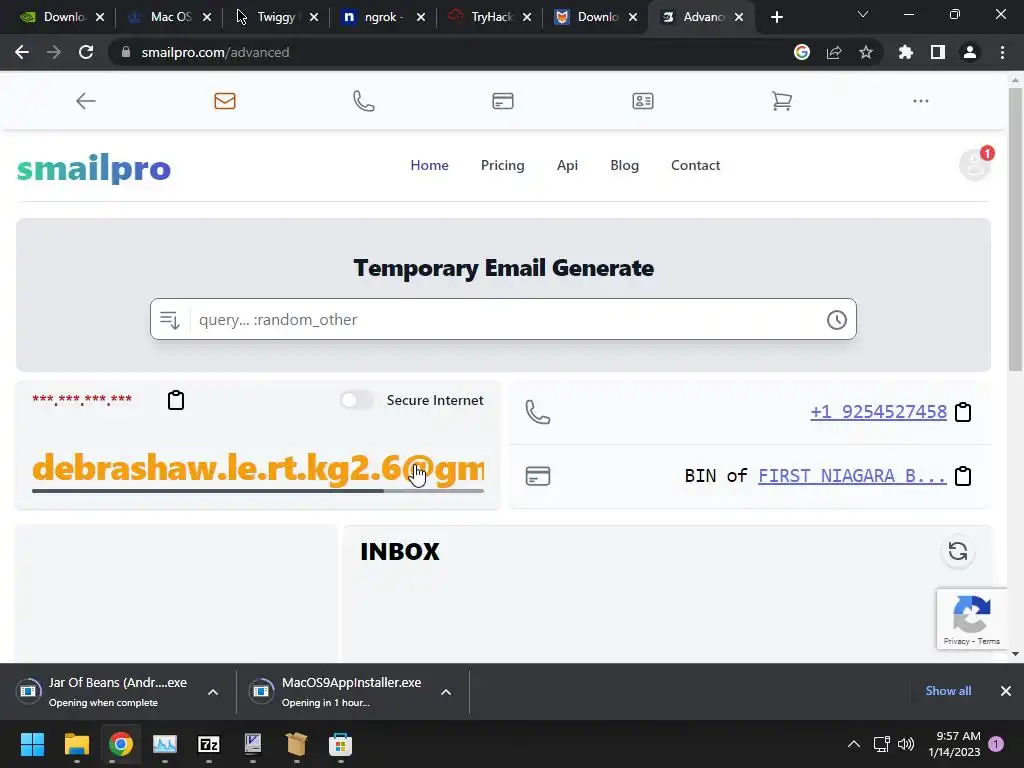This screenshot has width=1024, height=768.
Task: Click the Google icon in the address bar
Action: click(802, 52)
